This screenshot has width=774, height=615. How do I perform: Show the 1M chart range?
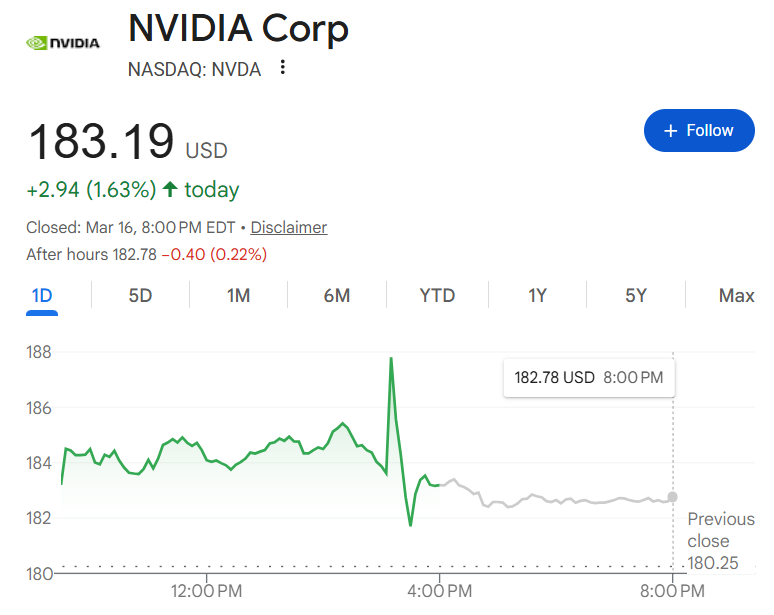pos(238,295)
